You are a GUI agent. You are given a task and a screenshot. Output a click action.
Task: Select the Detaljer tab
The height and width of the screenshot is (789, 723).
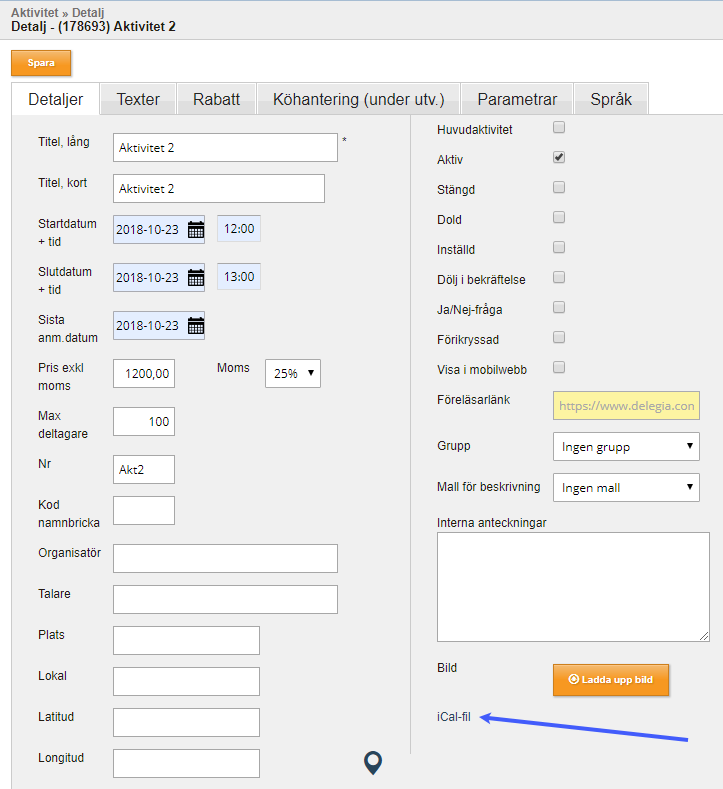55,99
